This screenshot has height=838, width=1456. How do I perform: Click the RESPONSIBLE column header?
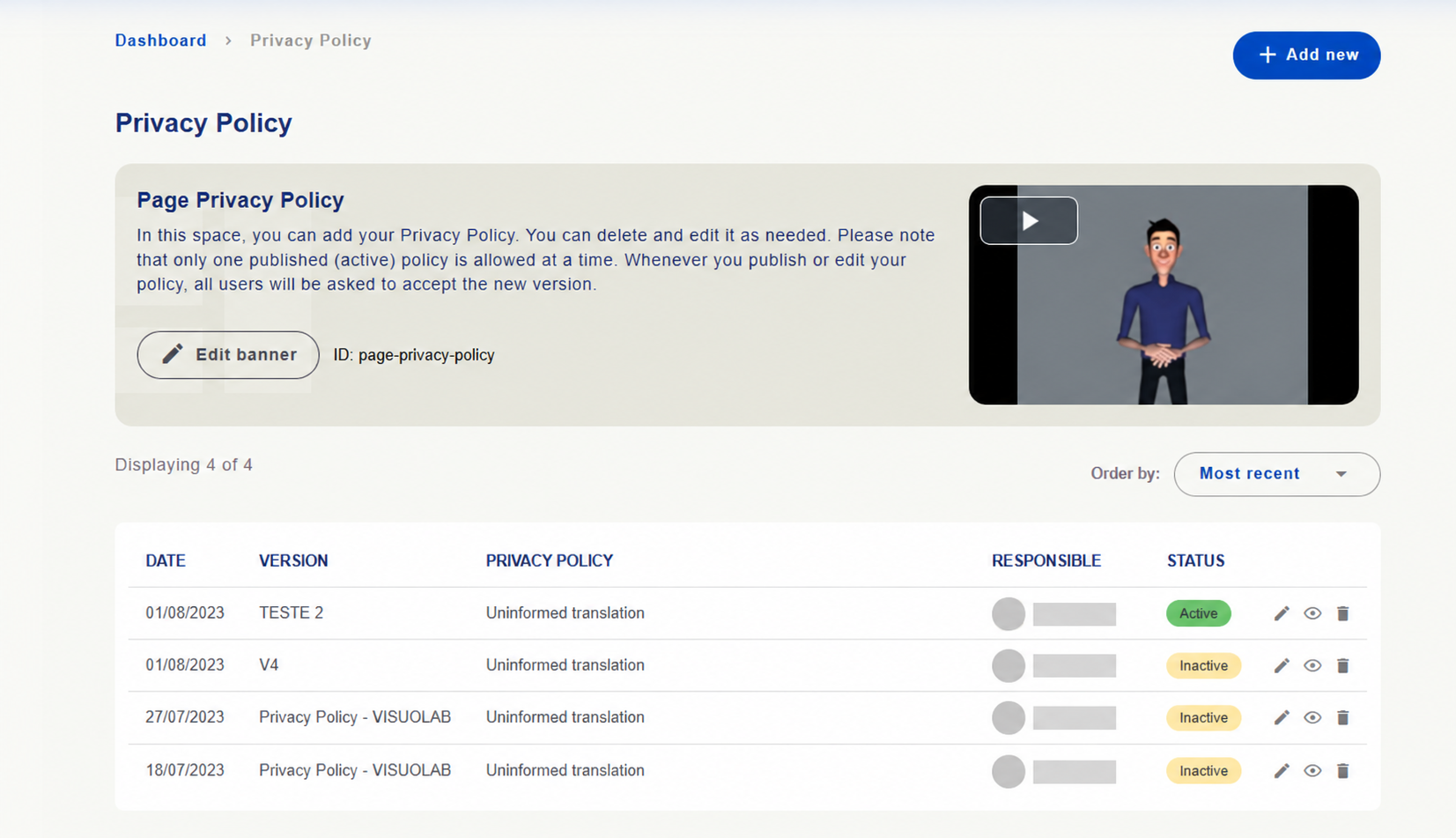tap(1046, 560)
